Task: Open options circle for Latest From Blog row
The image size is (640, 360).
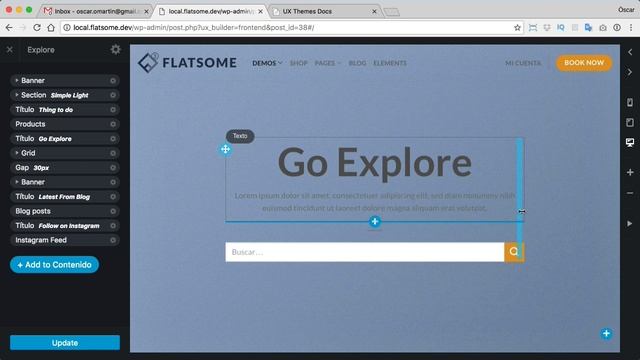Action: 113,197
